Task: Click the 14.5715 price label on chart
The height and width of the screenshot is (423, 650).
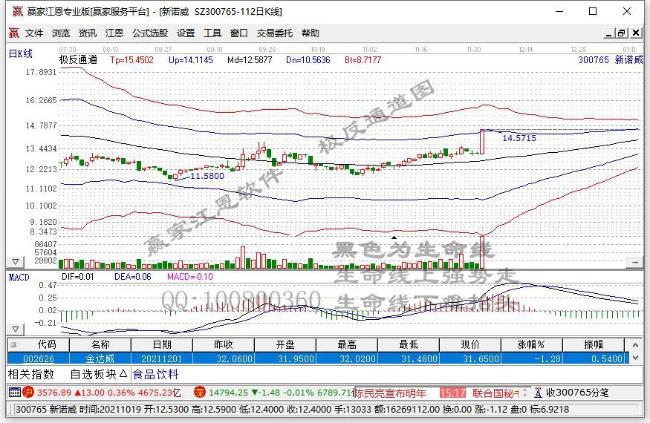Action: pyautogui.click(x=519, y=138)
